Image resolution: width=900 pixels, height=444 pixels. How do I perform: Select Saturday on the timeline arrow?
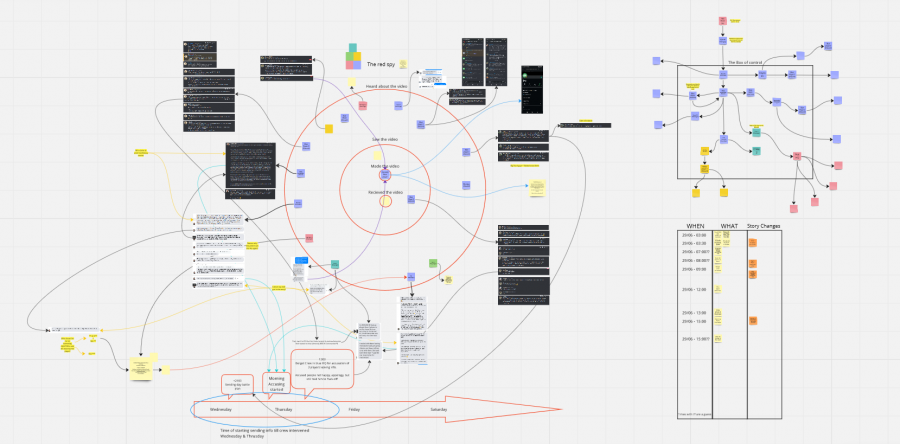point(438,410)
